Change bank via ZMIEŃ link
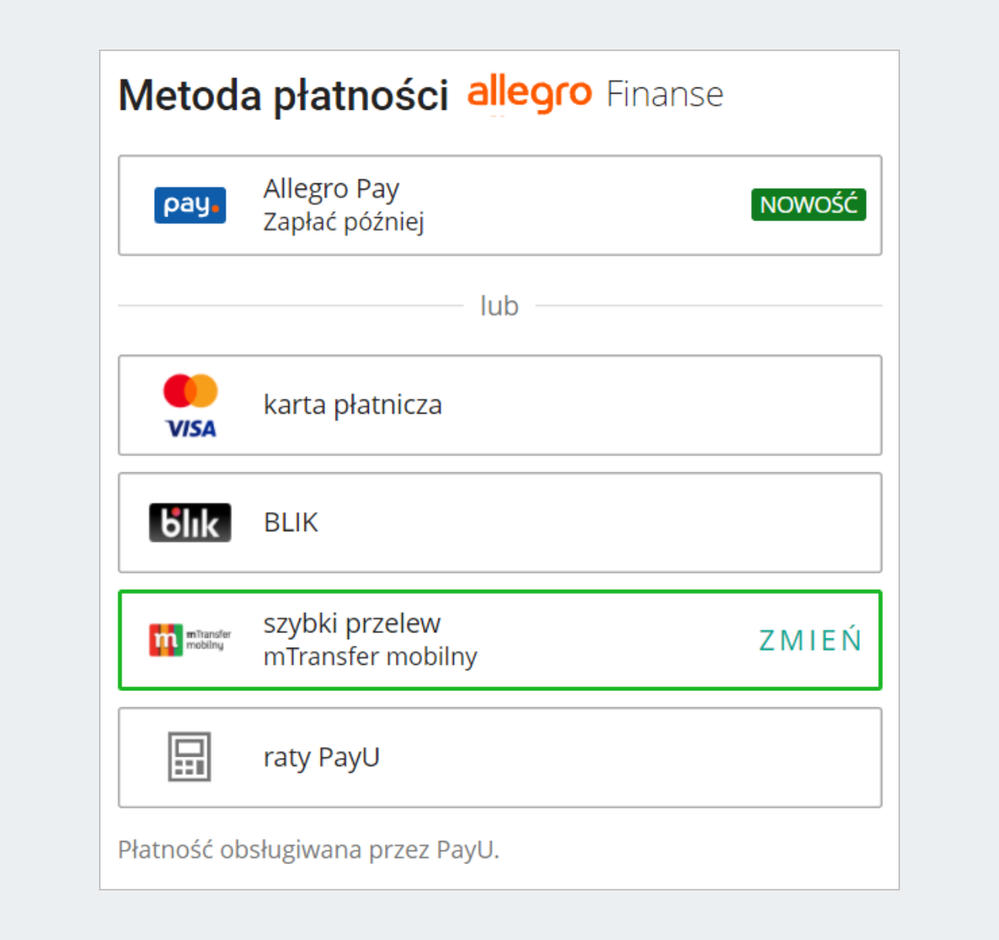Screen dimensions: 999x940 click(x=810, y=640)
